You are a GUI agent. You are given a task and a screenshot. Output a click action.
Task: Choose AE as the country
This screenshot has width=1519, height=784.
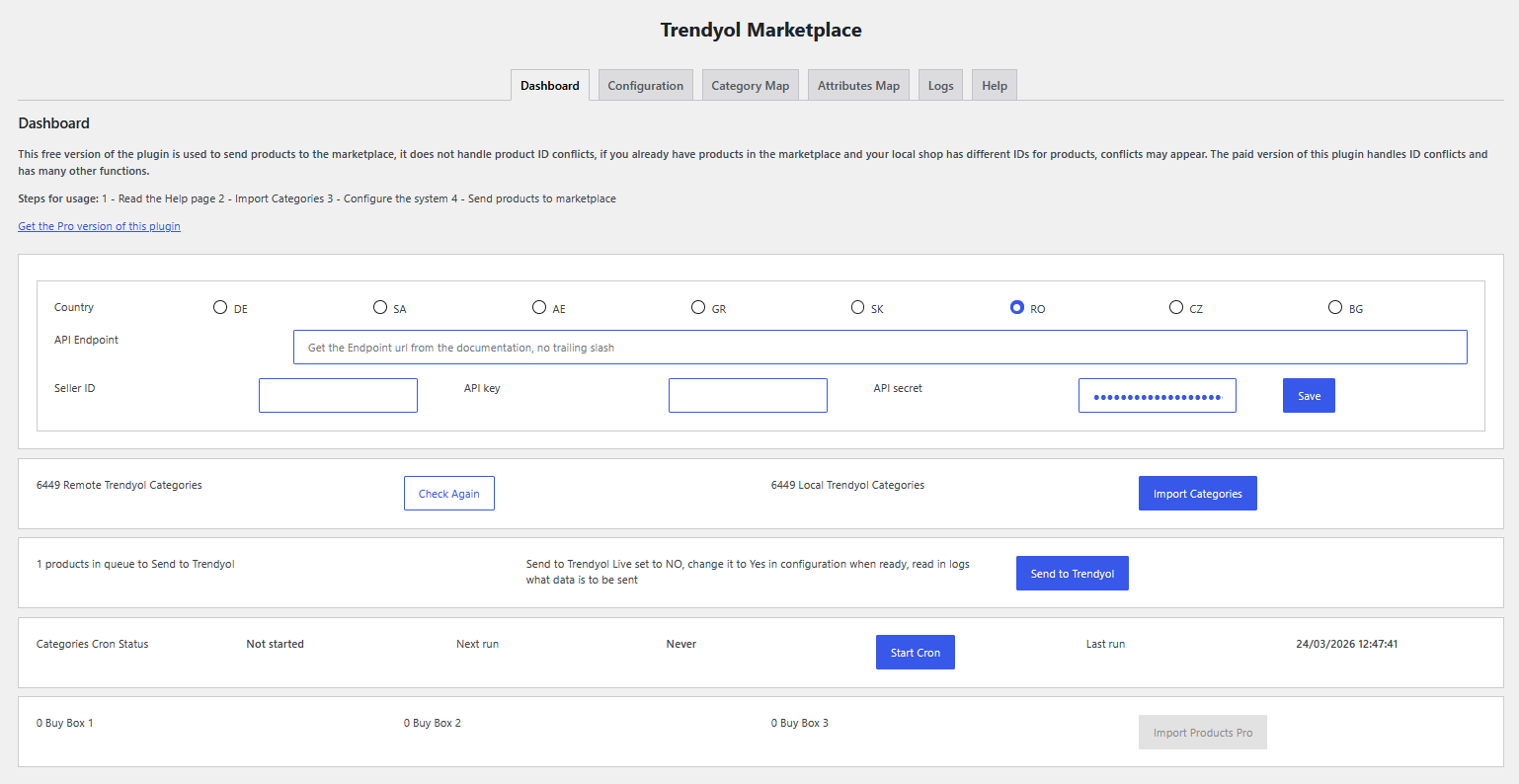(x=539, y=307)
